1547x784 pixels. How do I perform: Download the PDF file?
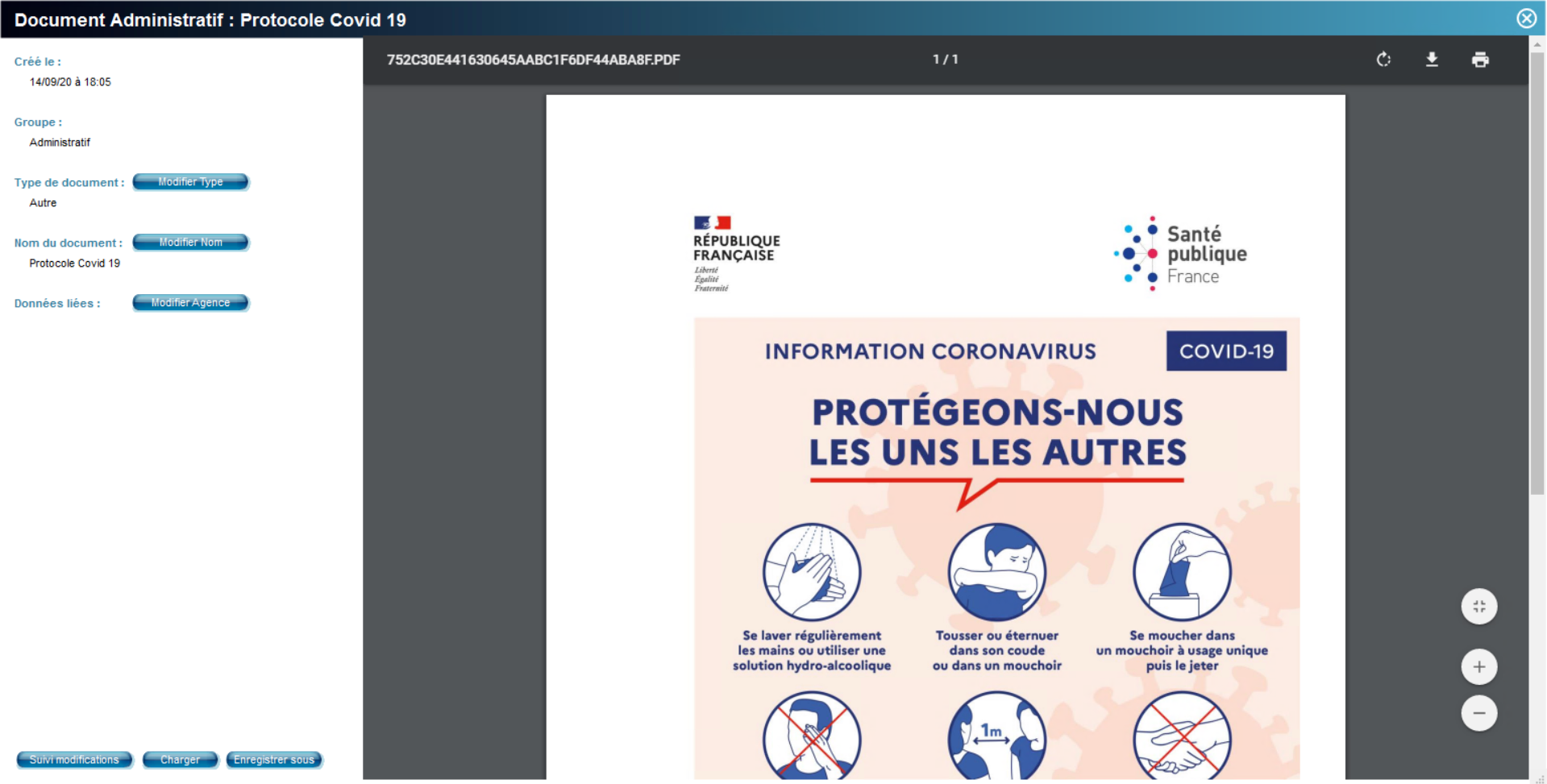click(x=1432, y=60)
